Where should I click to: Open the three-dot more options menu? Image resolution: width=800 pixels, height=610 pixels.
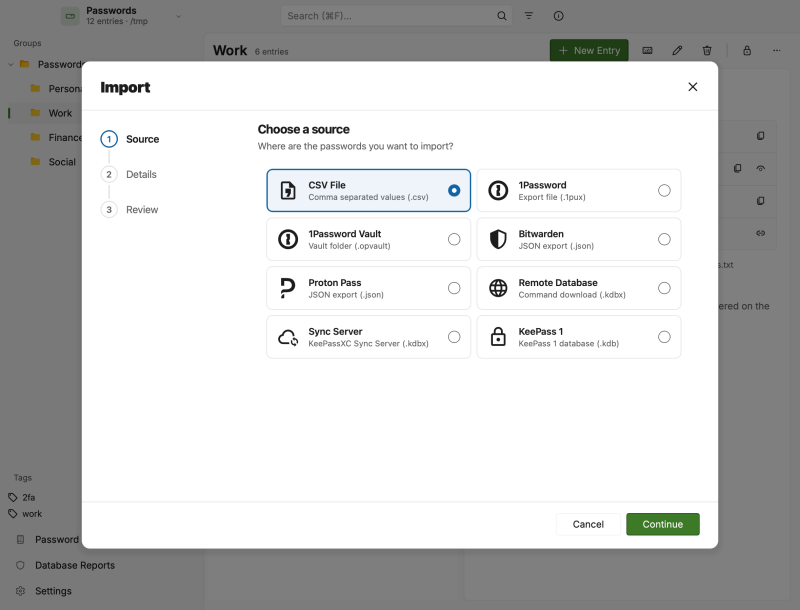click(777, 50)
